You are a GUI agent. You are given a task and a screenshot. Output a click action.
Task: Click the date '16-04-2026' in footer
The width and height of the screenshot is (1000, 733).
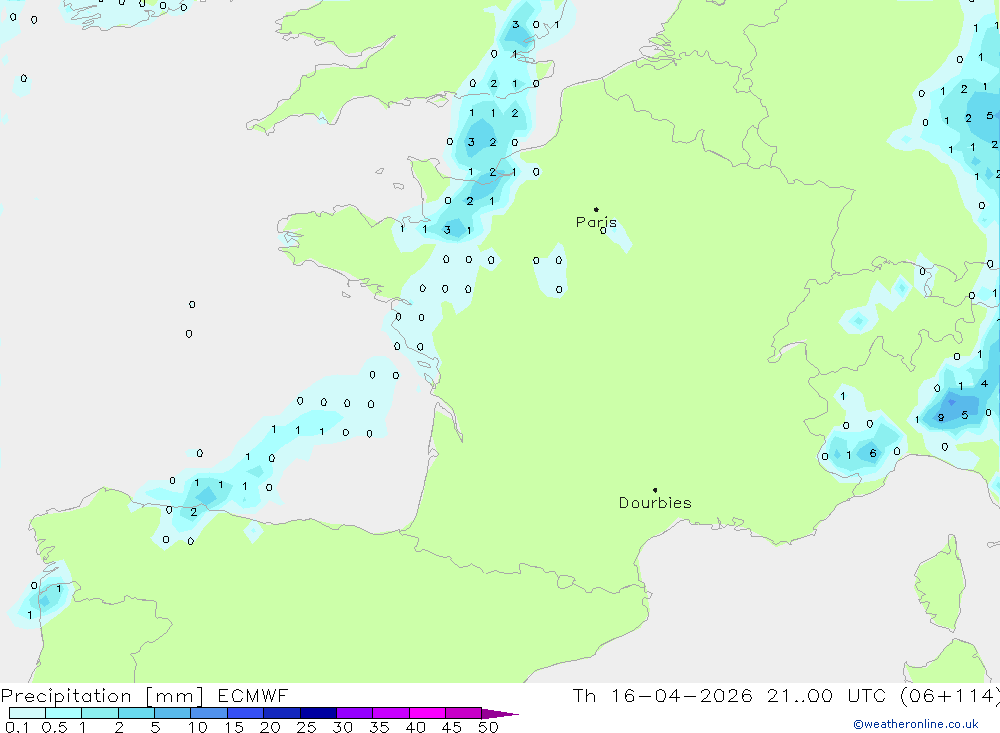682,696
